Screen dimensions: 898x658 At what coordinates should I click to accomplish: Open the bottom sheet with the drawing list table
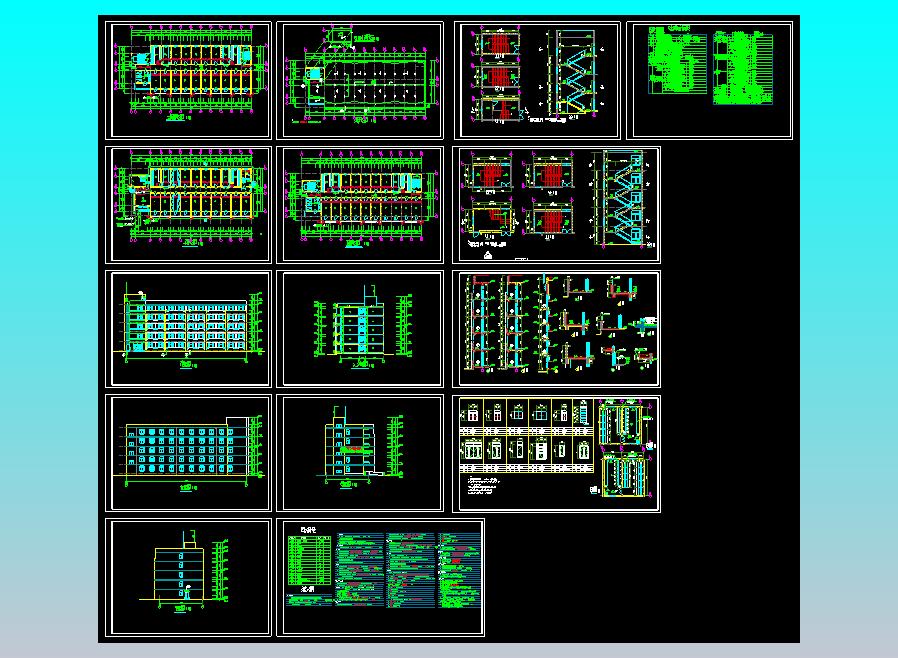(x=380, y=577)
